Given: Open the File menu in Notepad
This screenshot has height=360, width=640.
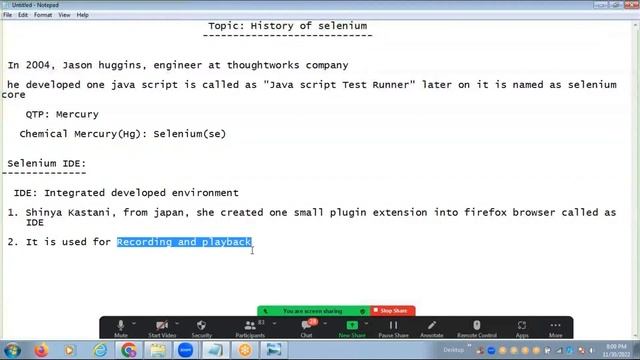Looking at the screenshot, I should coord(7,15).
